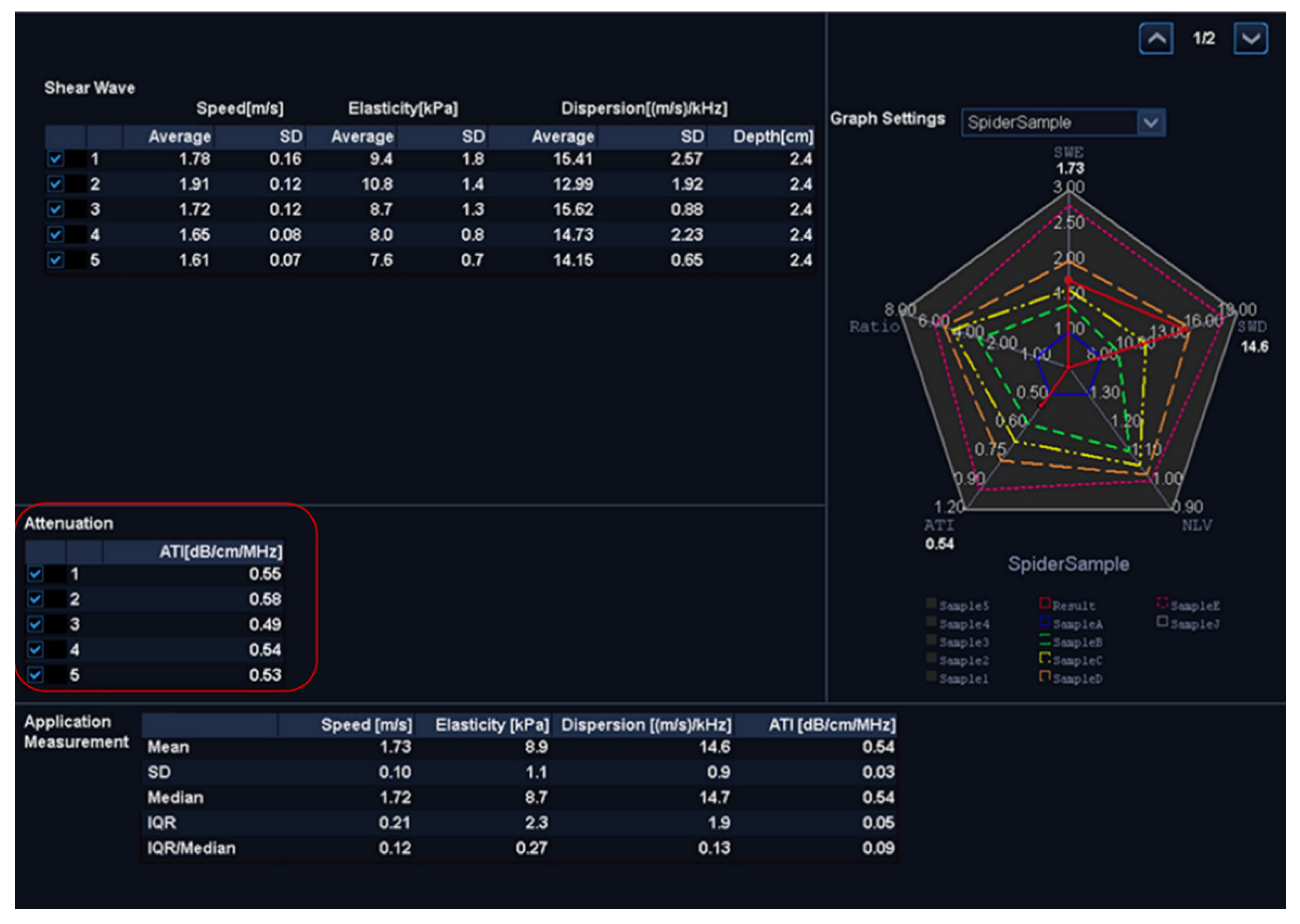The height and width of the screenshot is (924, 1300).
Task: Toggle attenuation measurement 2 checkbox
Action: pyautogui.click(x=35, y=599)
